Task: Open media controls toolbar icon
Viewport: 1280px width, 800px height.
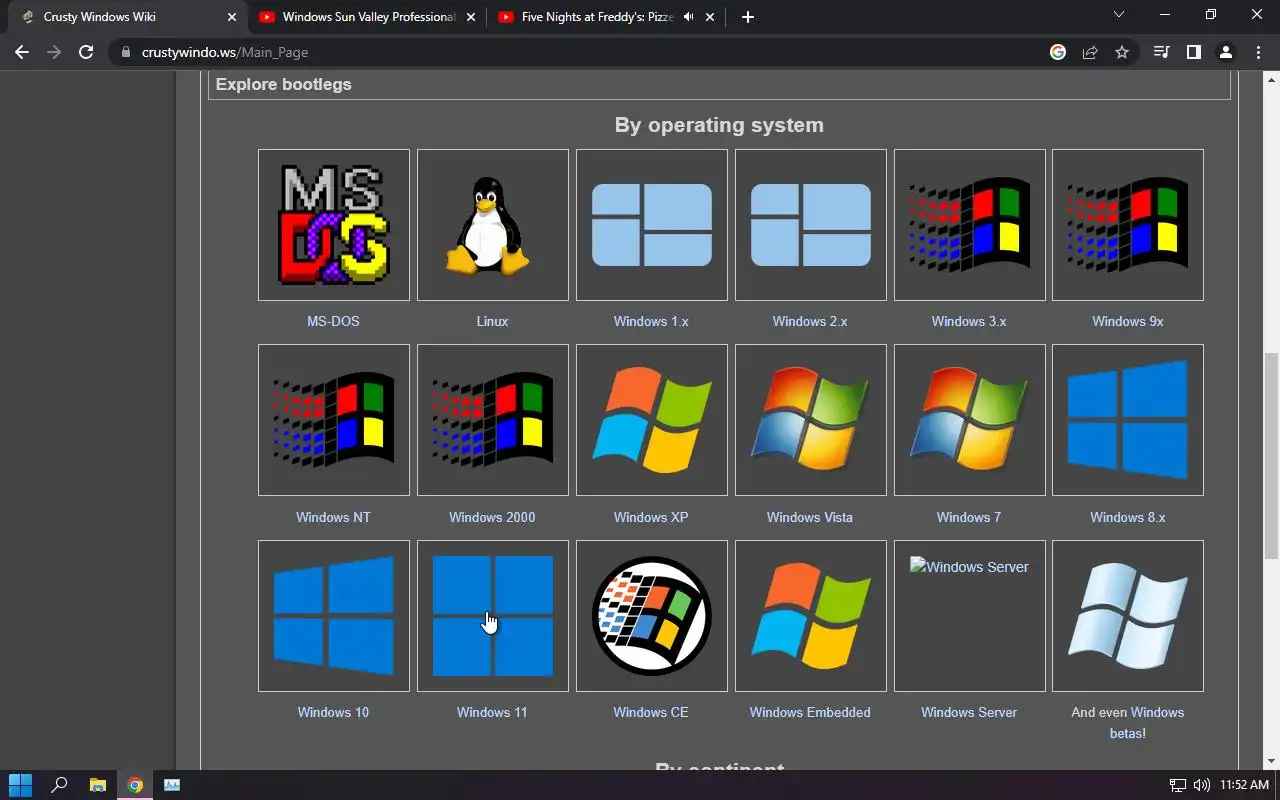Action: click(1161, 52)
